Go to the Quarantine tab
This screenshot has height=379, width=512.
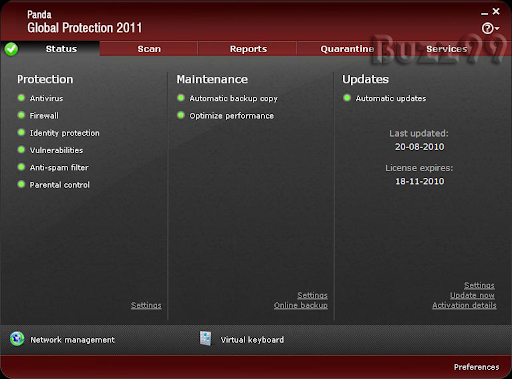[347, 49]
